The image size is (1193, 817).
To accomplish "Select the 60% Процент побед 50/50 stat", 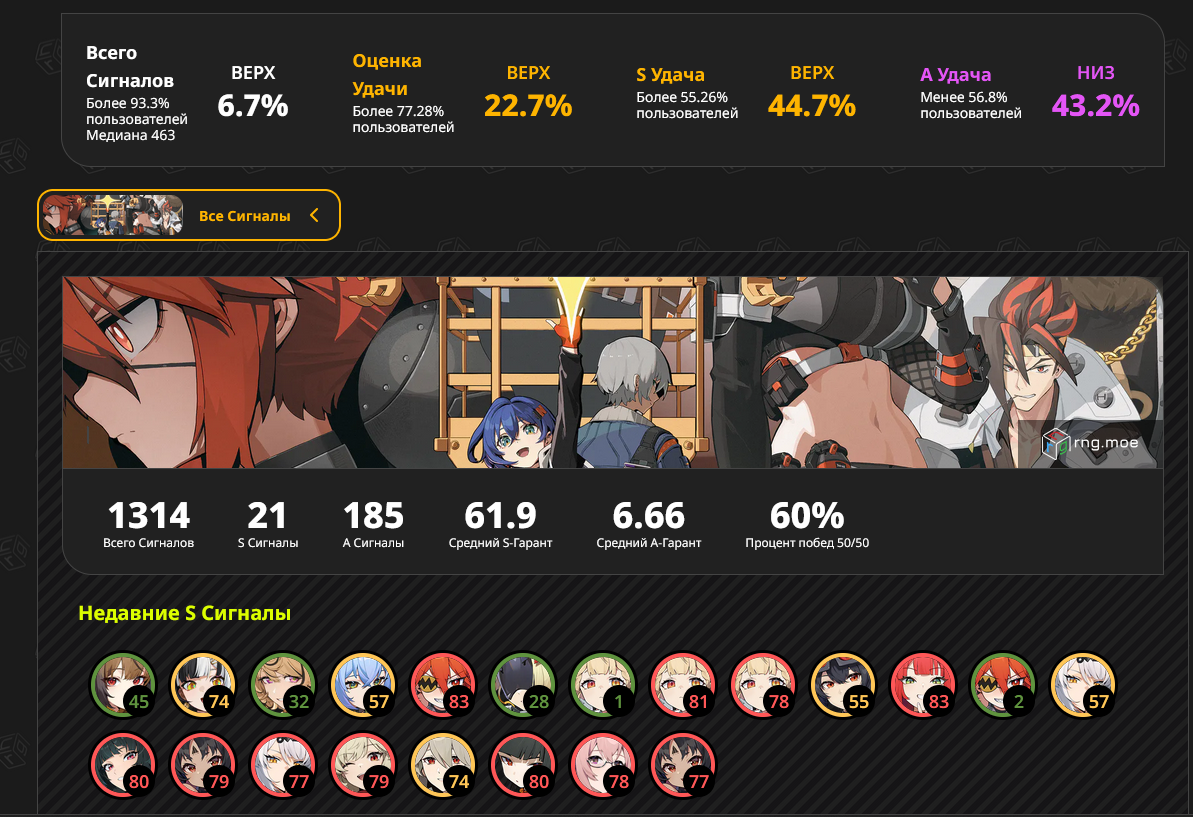I will point(806,524).
